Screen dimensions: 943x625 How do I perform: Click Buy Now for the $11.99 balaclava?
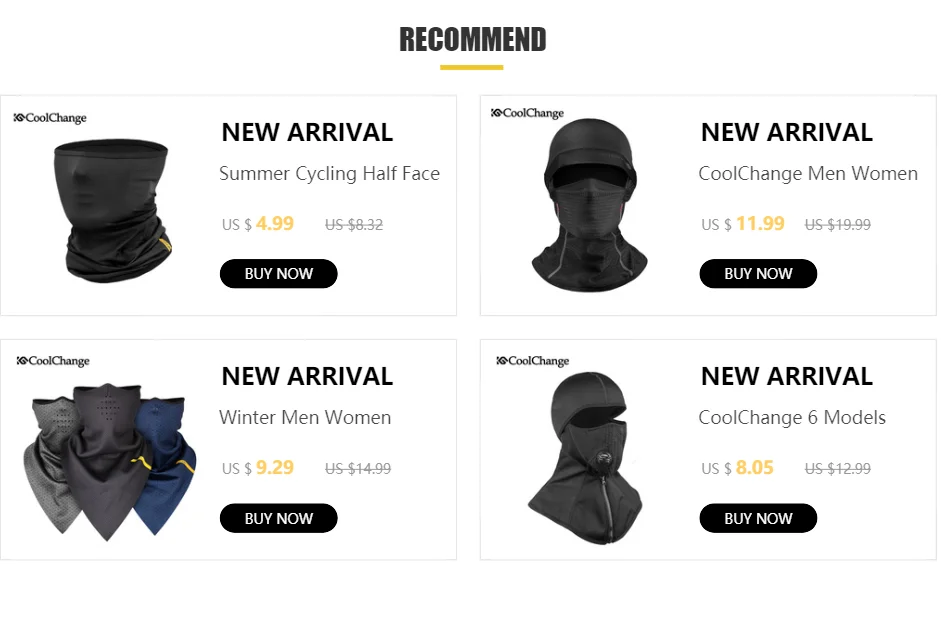point(758,274)
